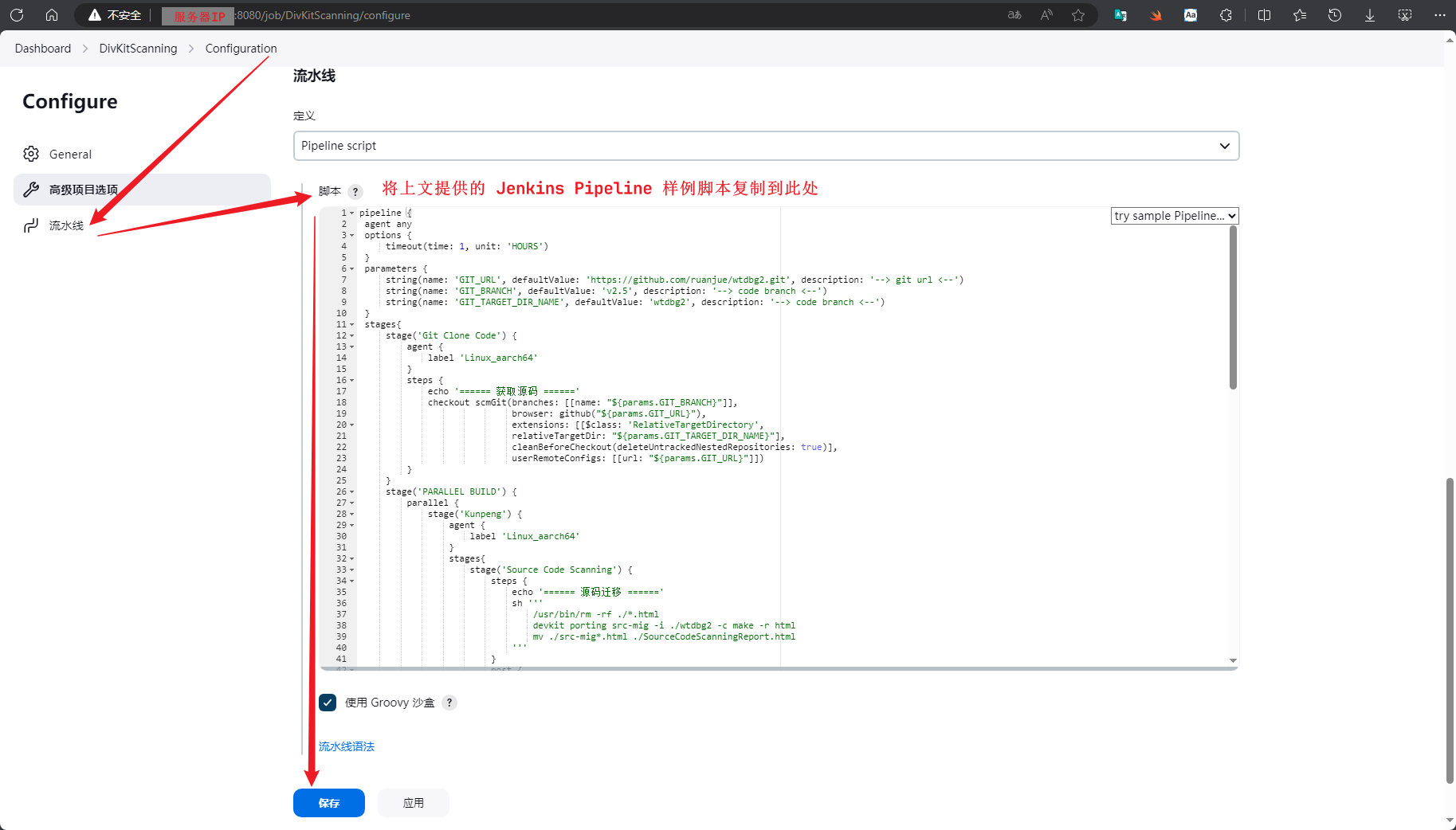Click the pipeline icon next to 流水线
The height and width of the screenshot is (830, 1456).
[x=31, y=225]
